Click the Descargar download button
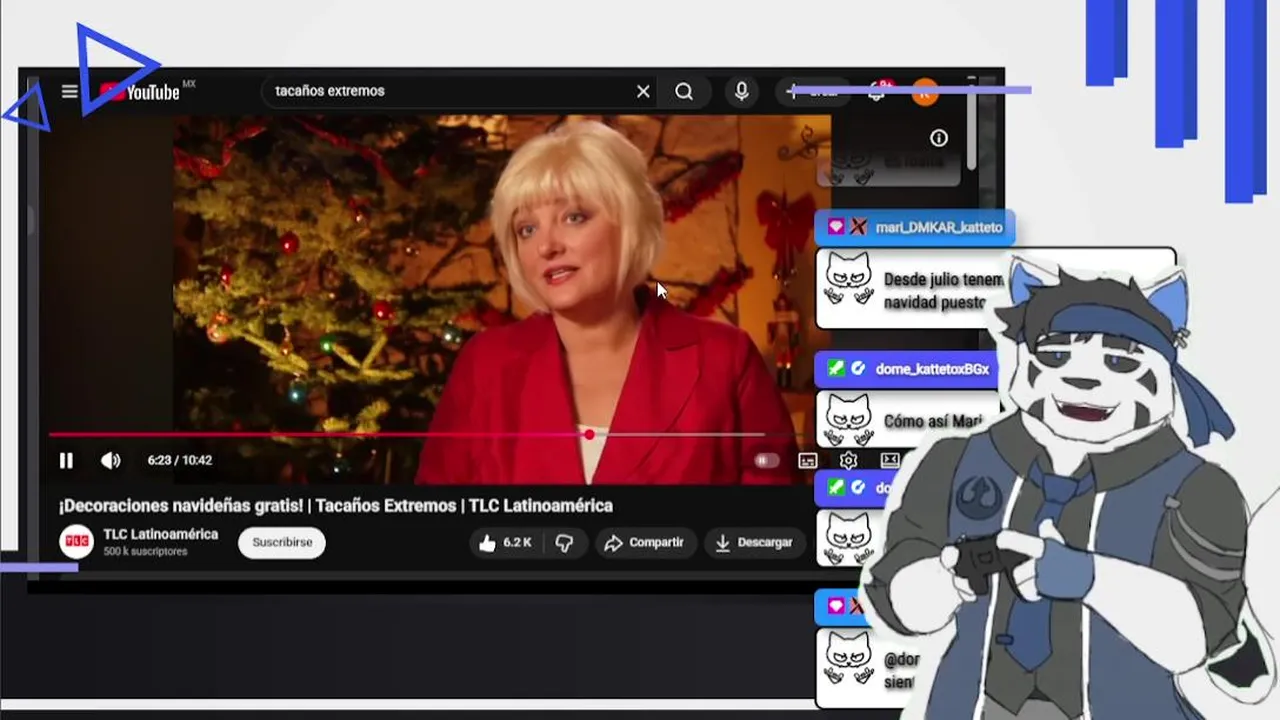The width and height of the screenshot is (1280, 720). point(754,542)
